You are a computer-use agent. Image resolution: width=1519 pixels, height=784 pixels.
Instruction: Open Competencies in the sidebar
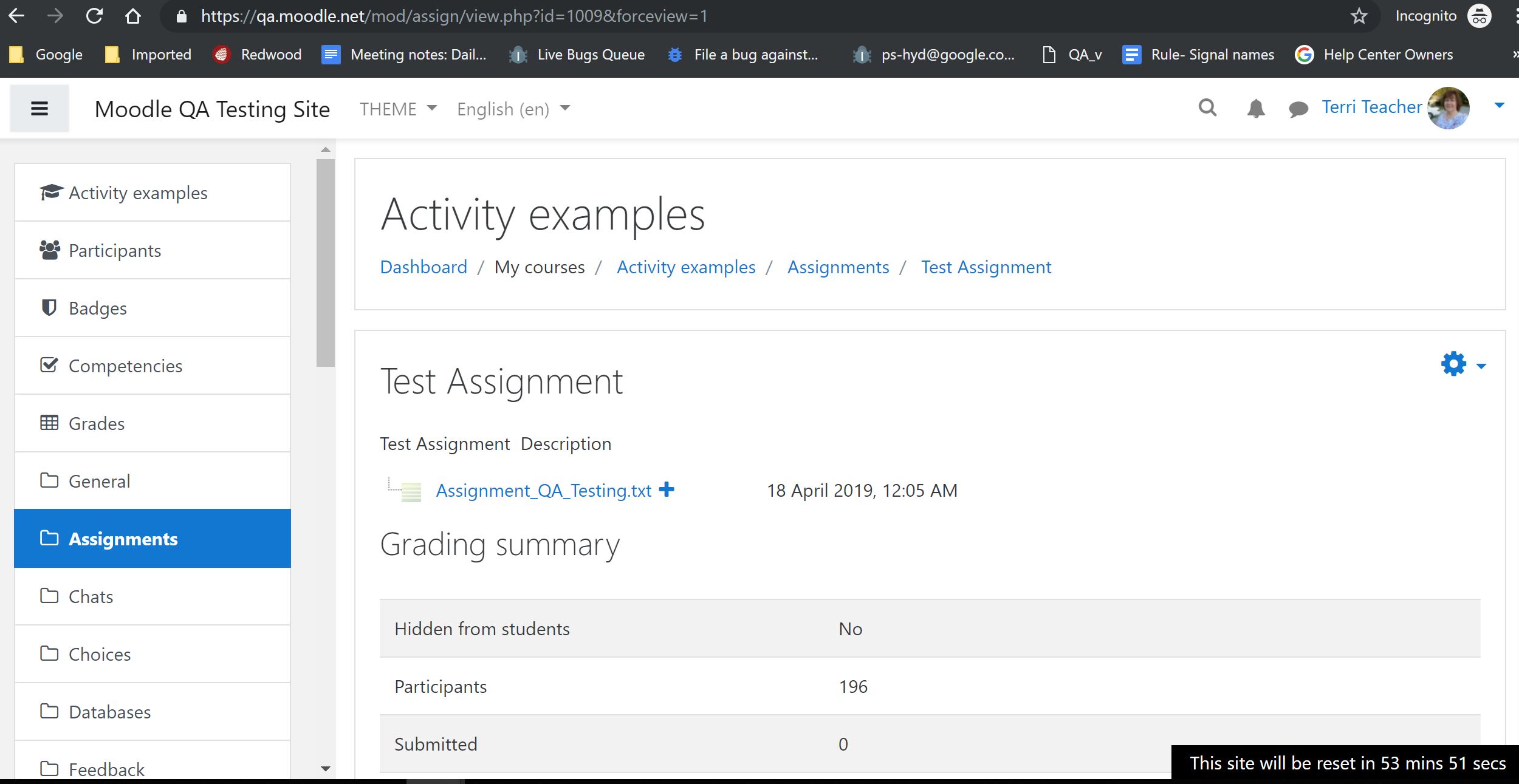(x=153, y=366)
